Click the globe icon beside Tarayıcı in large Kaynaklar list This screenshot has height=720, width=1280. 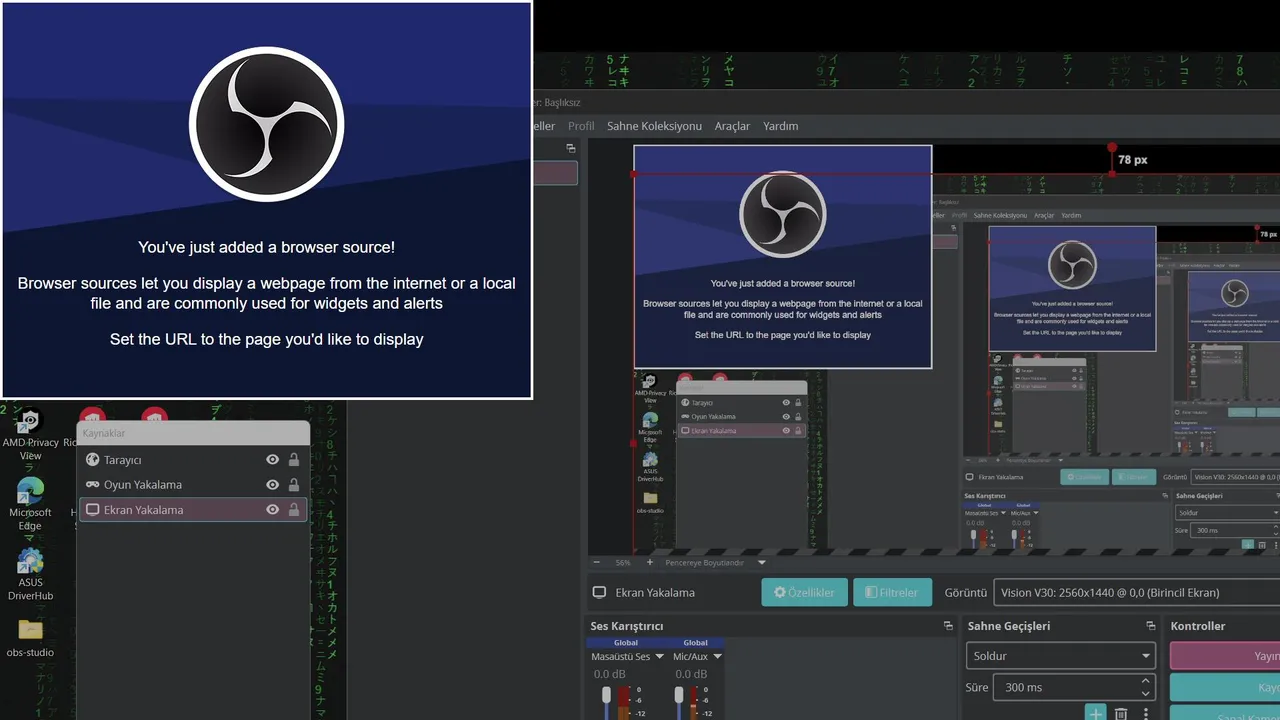pyautogui.click(x=93, y=460)
